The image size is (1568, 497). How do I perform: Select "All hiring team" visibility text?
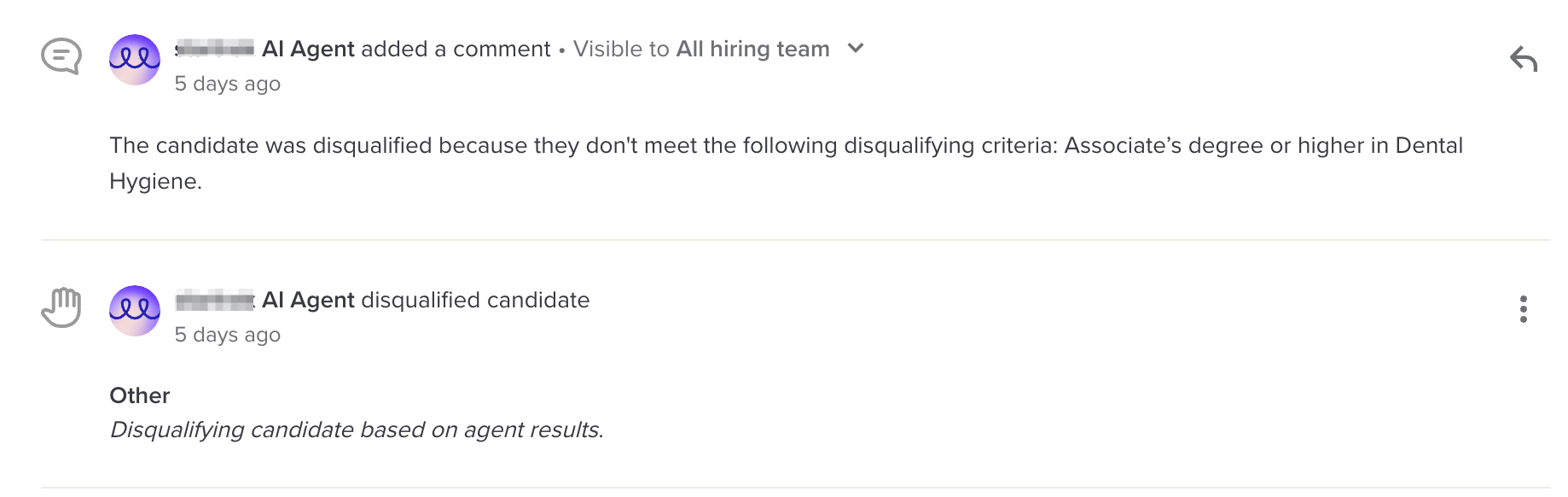(x=752, y=50)
